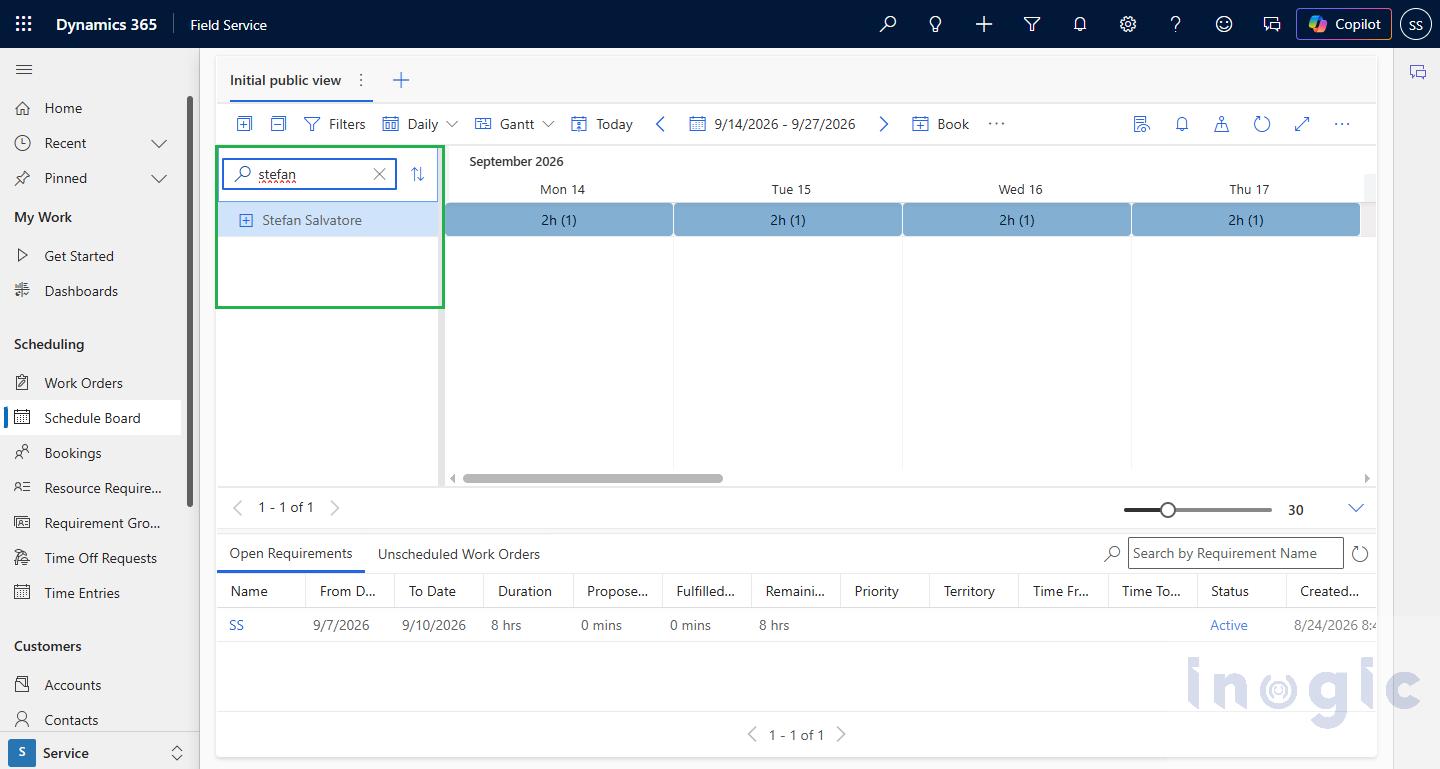
Task: Open more options next to Book
Action: [x=996, y=124]
